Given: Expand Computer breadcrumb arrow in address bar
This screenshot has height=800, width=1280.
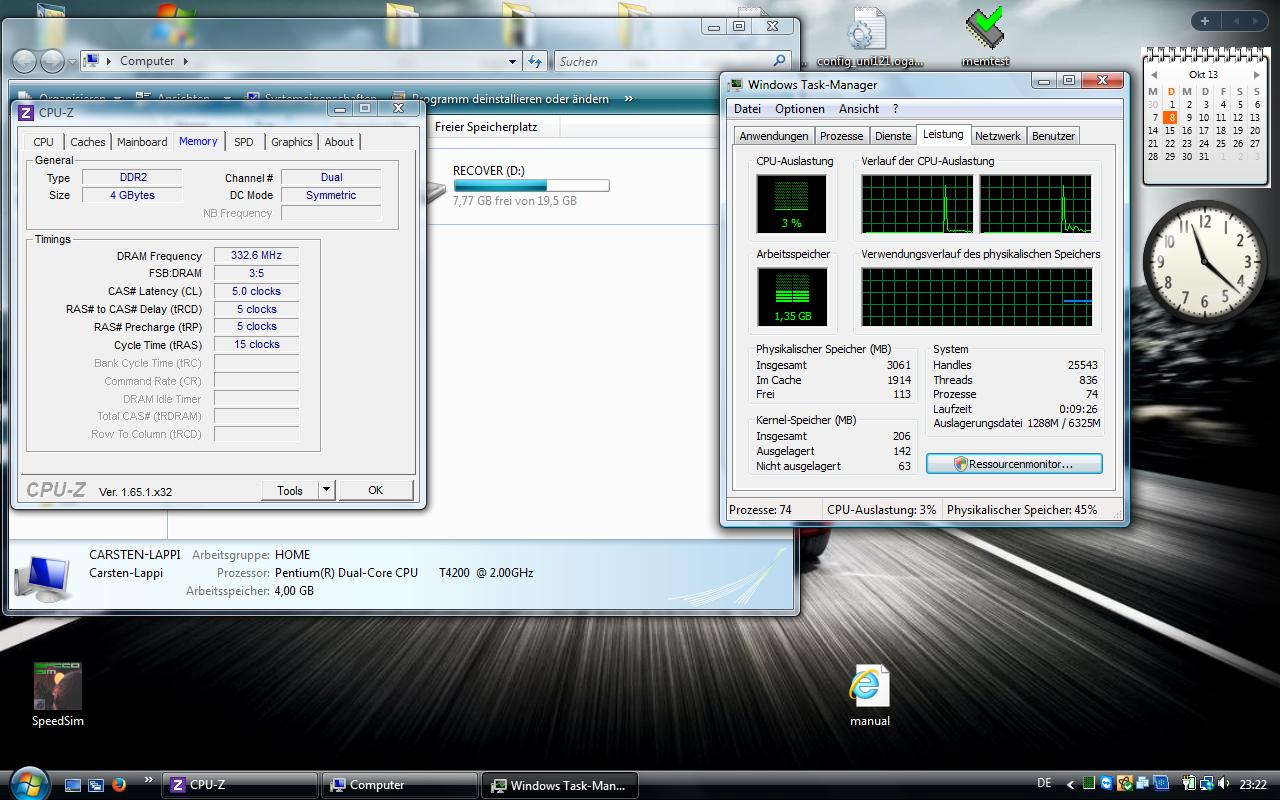Looking at the screenshot, I should point(185,61).
